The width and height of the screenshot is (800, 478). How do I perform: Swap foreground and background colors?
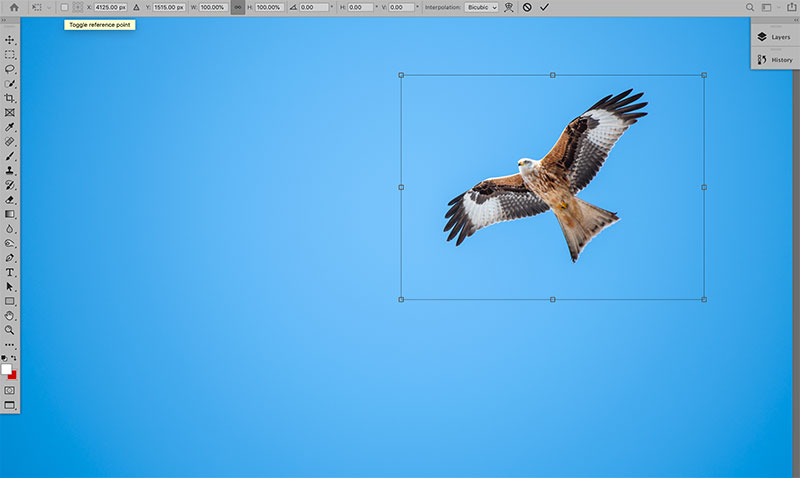click(14, 358)
